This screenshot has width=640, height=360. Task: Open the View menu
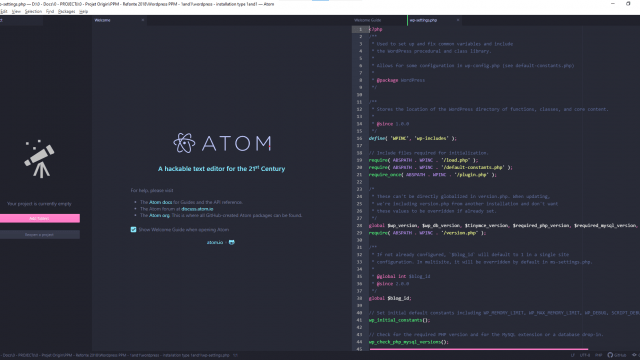coord(16,11)
